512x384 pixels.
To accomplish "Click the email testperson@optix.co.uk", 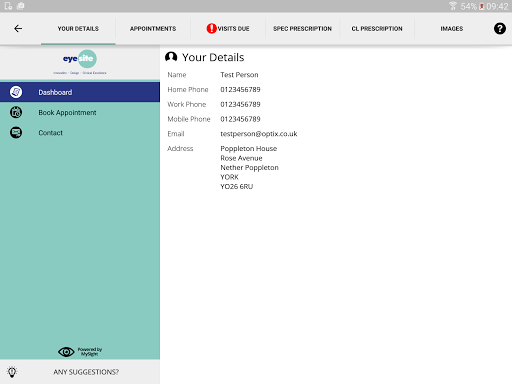I will (259, 134).
